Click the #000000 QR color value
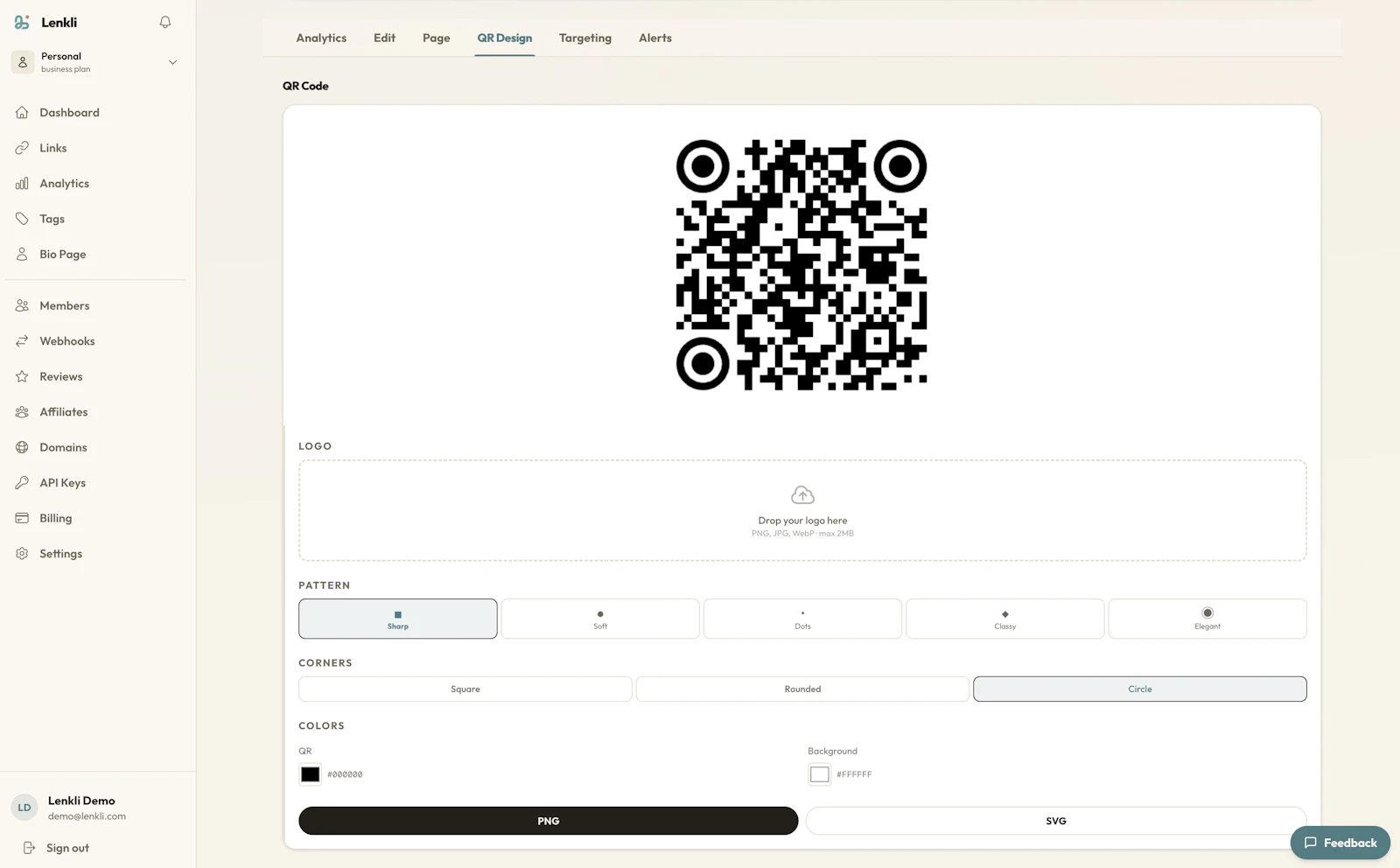Image resolution: width=1400 pixels, height=868 pixels. 345,774
